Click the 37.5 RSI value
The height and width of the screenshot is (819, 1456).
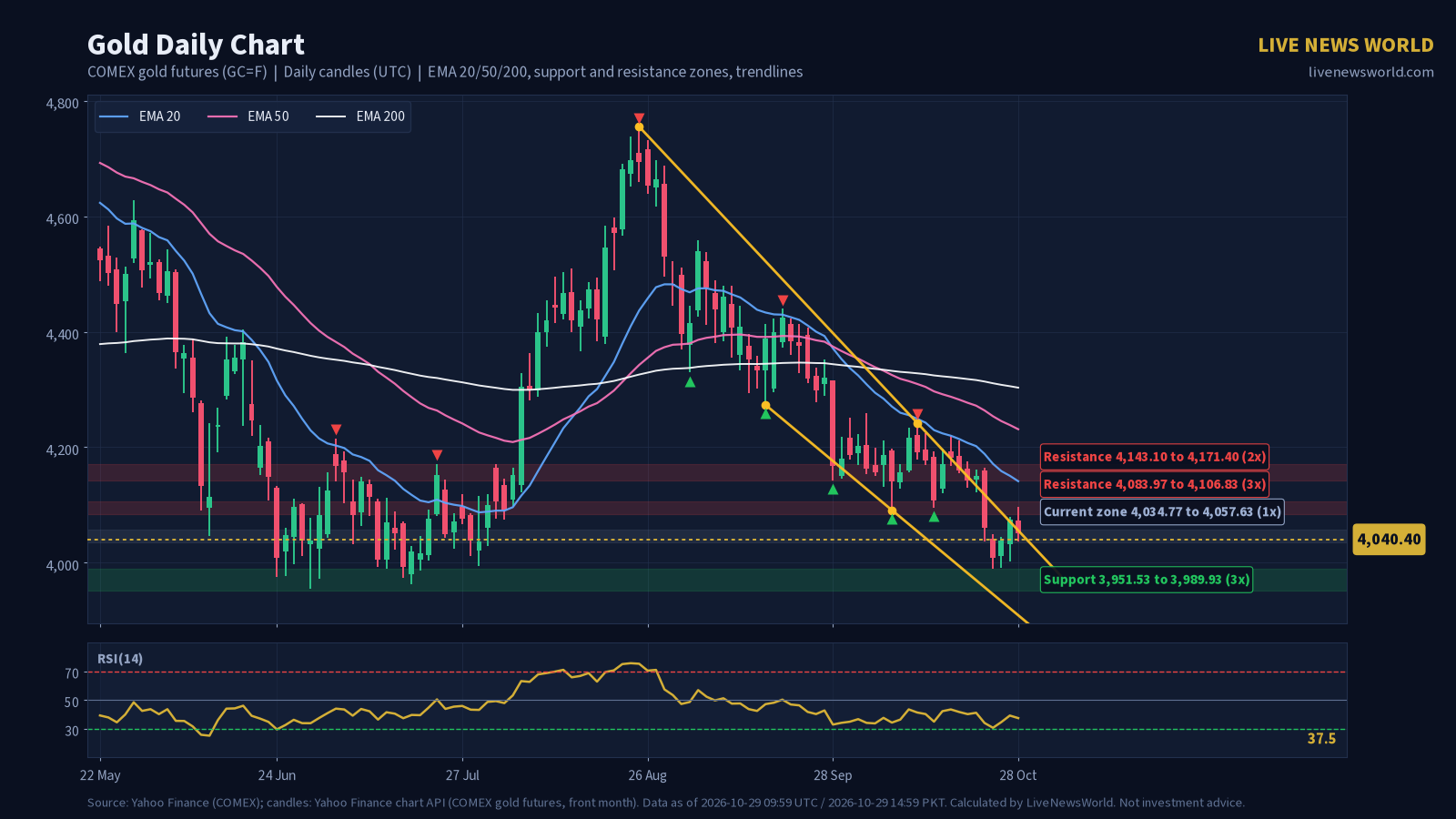click(x=1321, y=739)
